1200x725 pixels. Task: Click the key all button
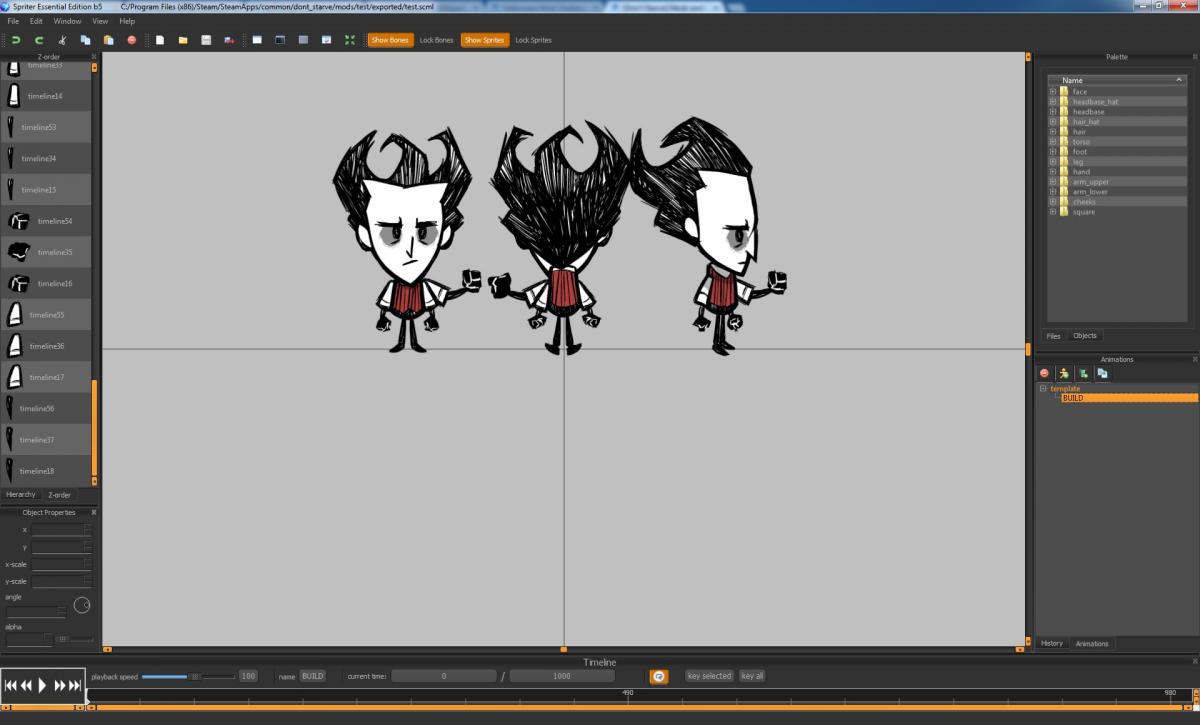tap(752, 676)
